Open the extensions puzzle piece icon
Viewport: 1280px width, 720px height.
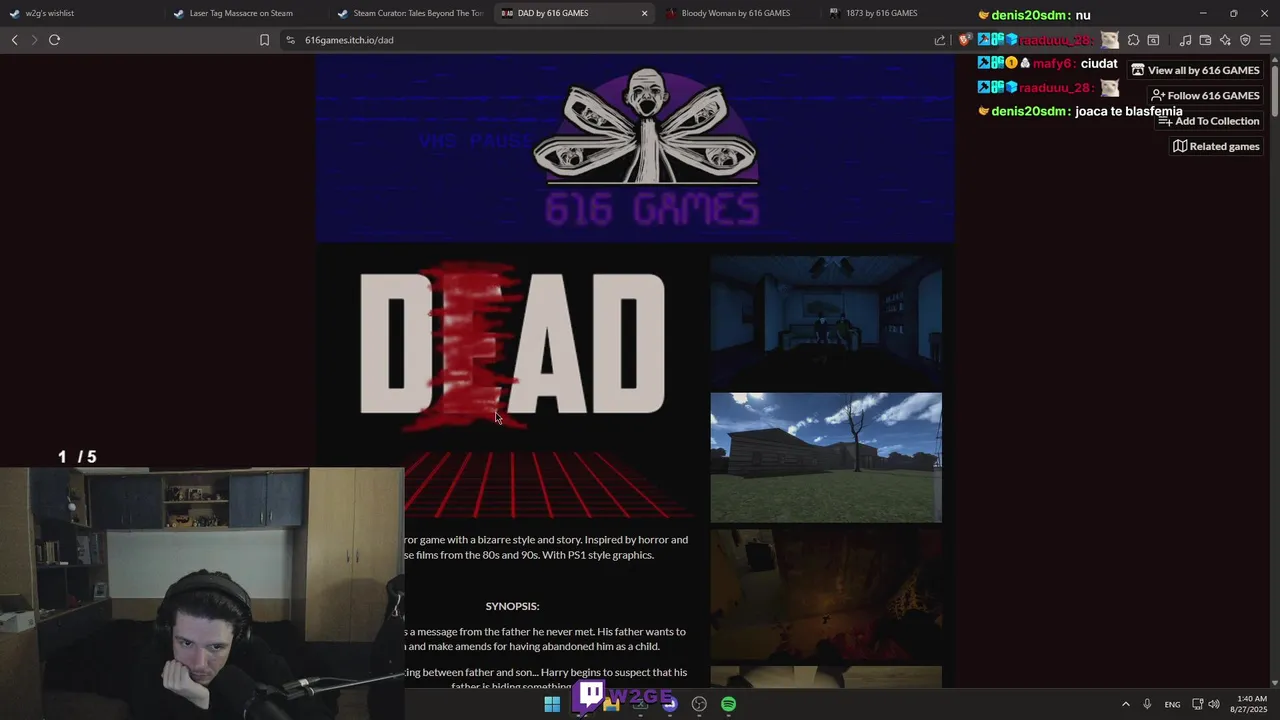(x=1133, y=40)
